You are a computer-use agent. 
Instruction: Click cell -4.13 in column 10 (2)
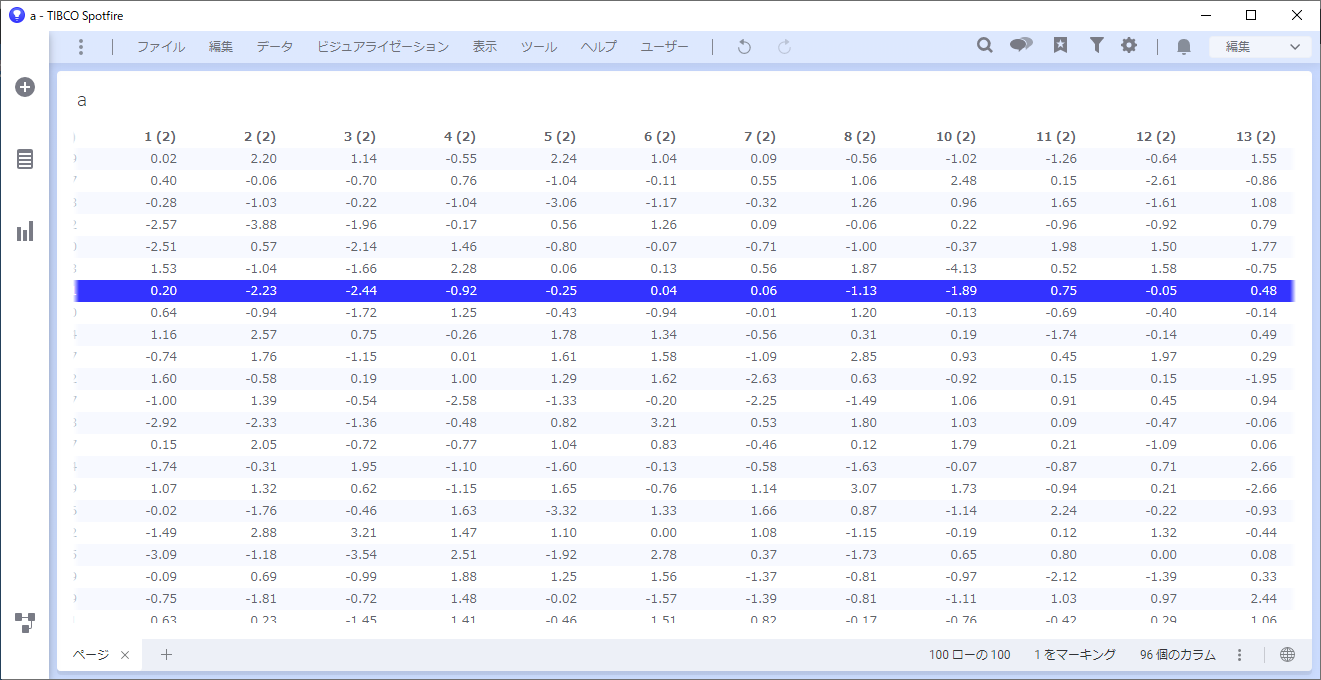961,269
